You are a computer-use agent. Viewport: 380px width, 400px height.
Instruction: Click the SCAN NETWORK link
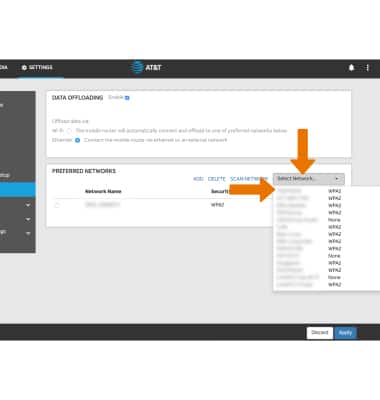pyautogui.click(x=249, y=179)
